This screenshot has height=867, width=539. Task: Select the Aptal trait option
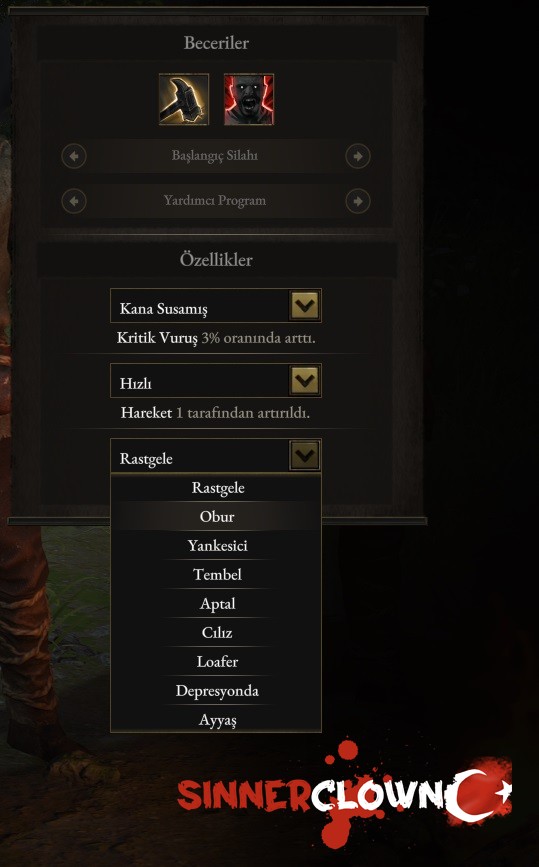pos(216,604)
